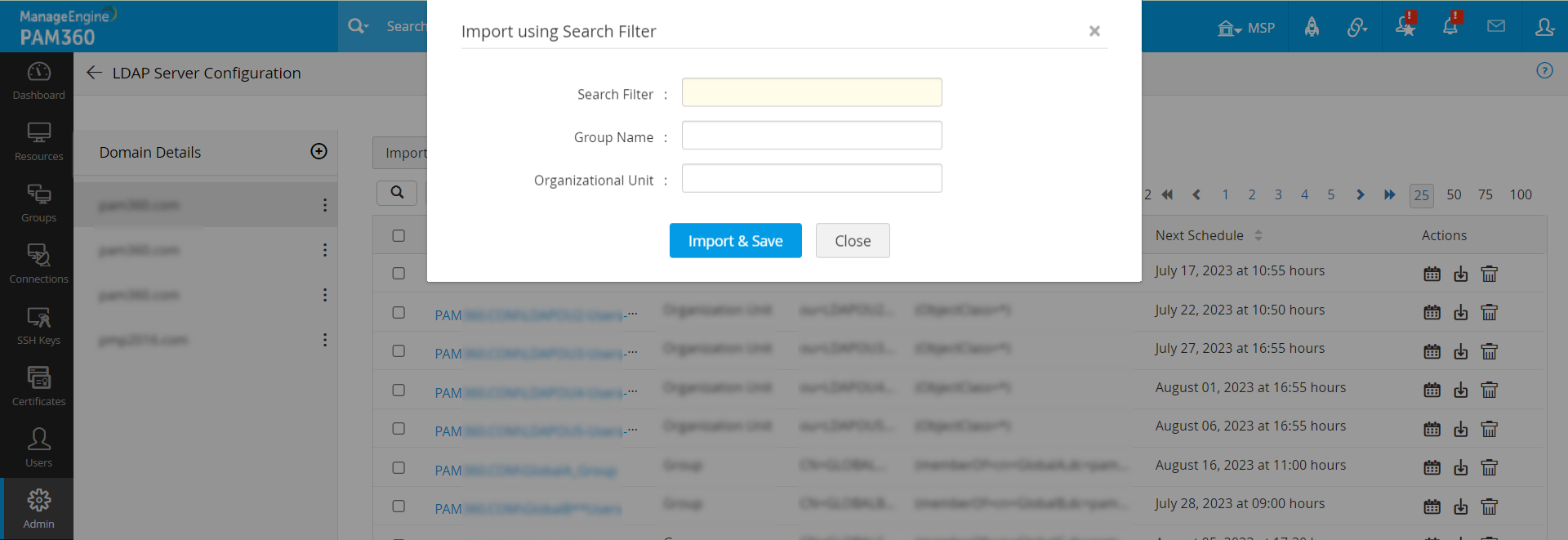Image resolution: width=1568 pixels, height=540 pixels.
Task: Check the box for the August 16, 2023 row
Action: [399, 467]
